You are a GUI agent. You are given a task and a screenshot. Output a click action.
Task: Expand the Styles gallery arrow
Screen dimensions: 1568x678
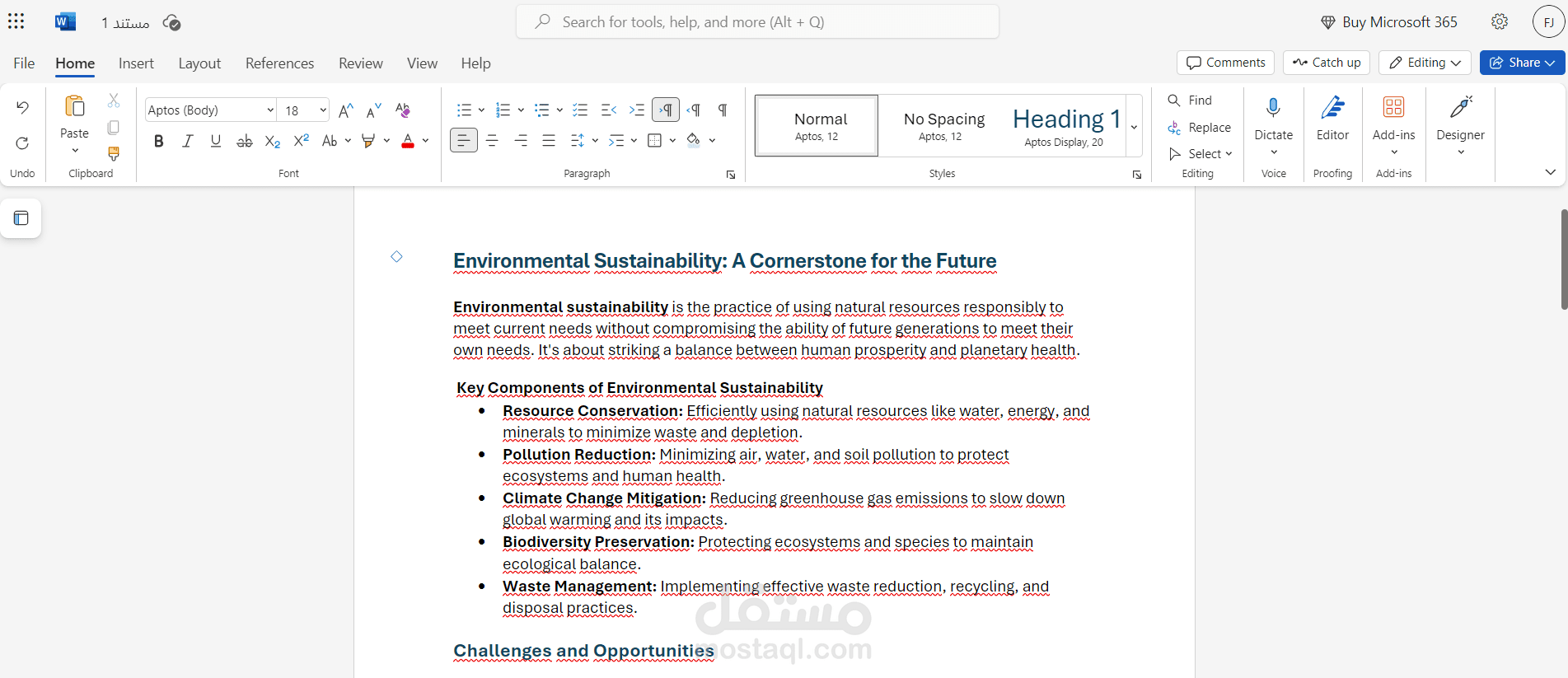point(1135,126)
